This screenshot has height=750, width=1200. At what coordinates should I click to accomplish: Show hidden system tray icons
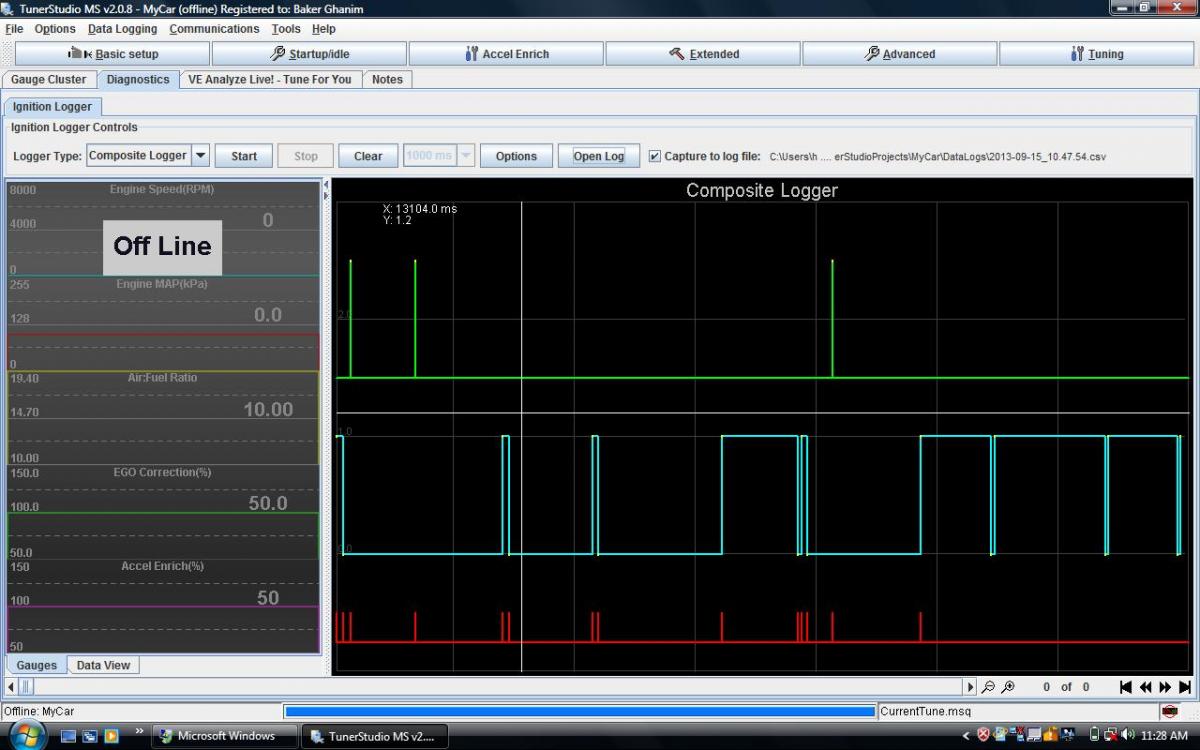(x=966, y=736)
